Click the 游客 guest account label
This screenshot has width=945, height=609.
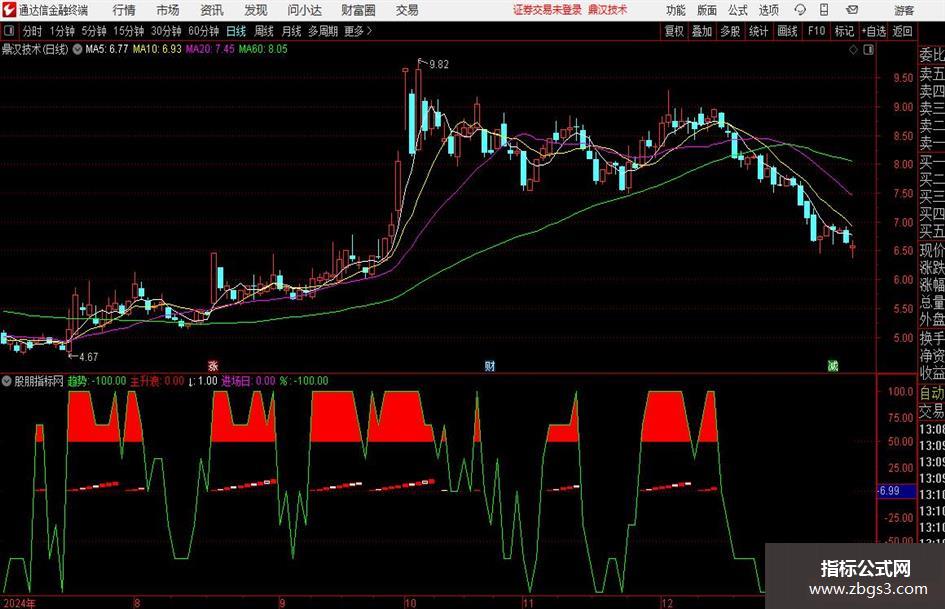coord(904,10)
